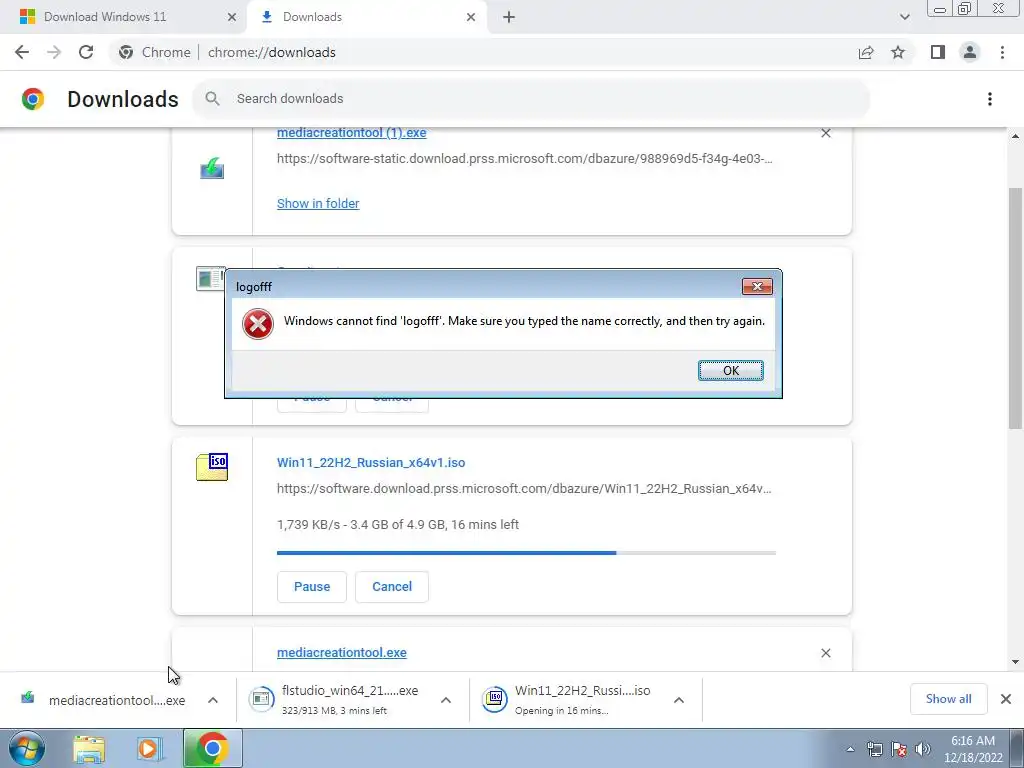
Task: Click Show all downloads button
Action: click(948, 699)
